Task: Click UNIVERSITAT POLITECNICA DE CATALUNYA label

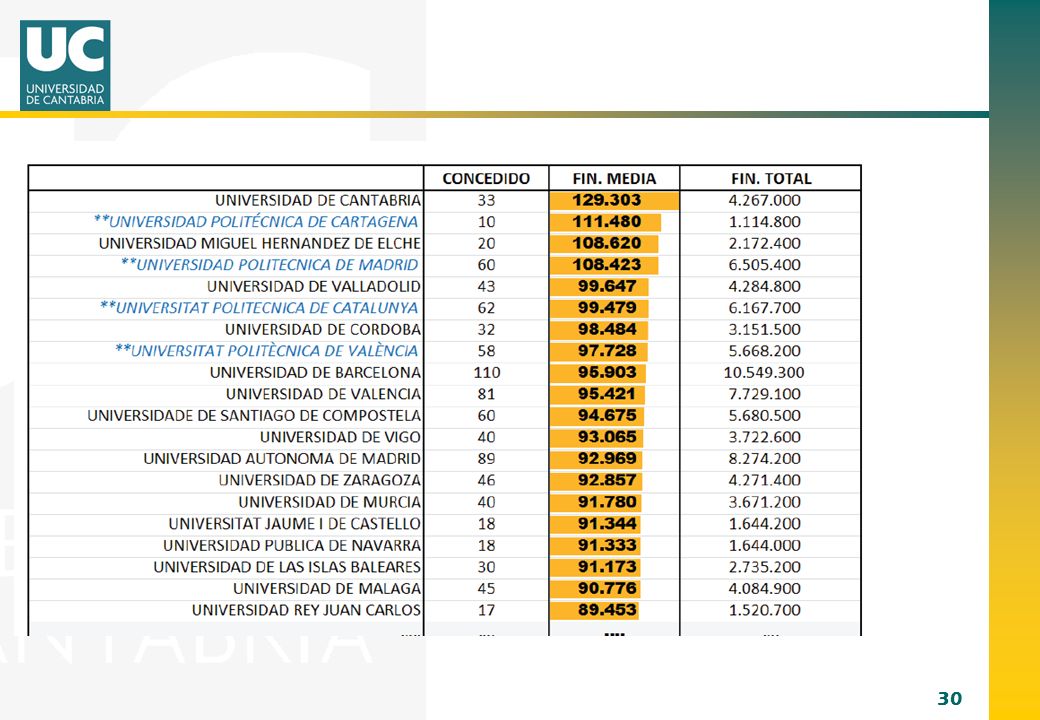Action: (x=259, y=308)
